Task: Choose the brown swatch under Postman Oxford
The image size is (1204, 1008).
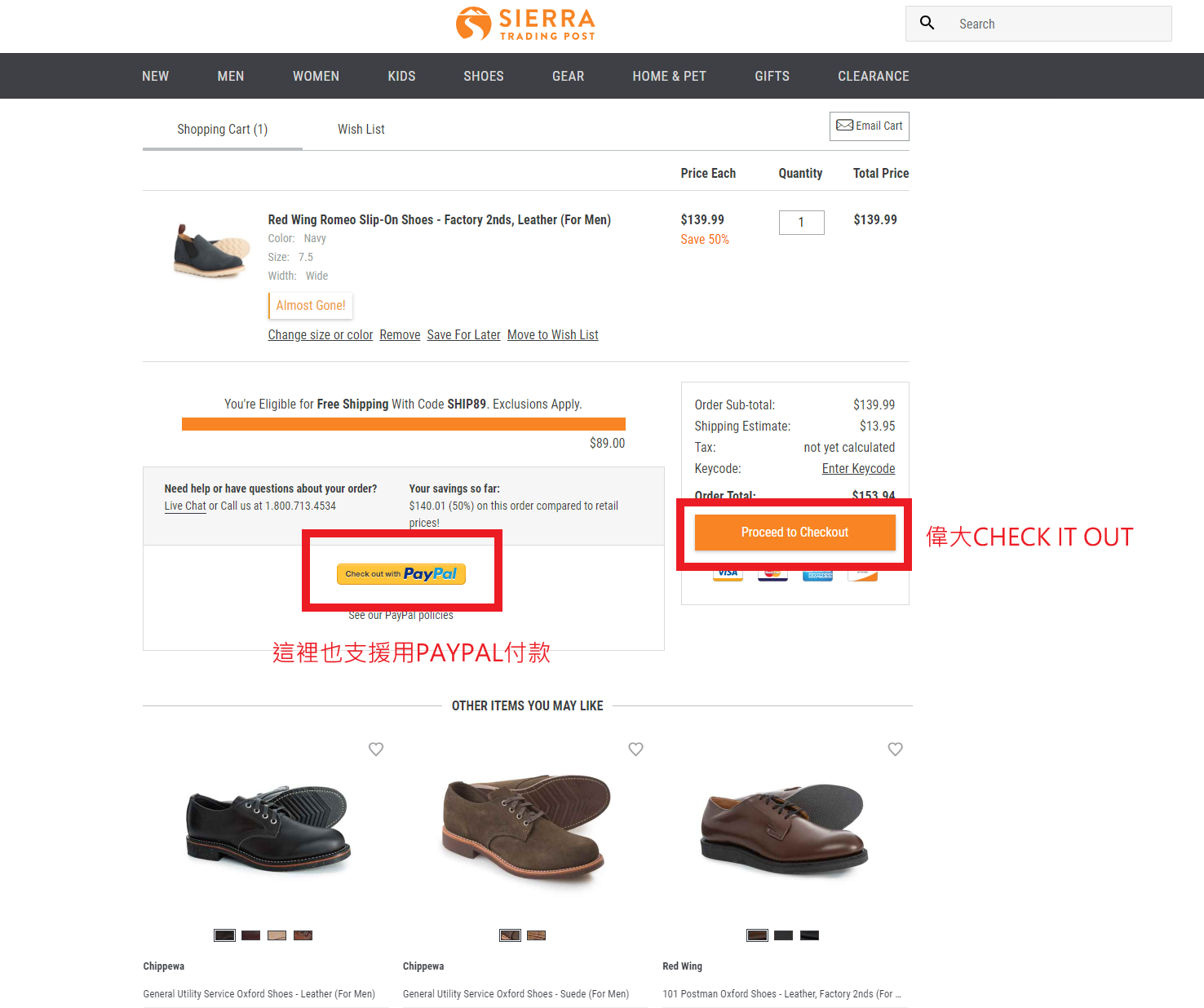Action: pos(757,935)
